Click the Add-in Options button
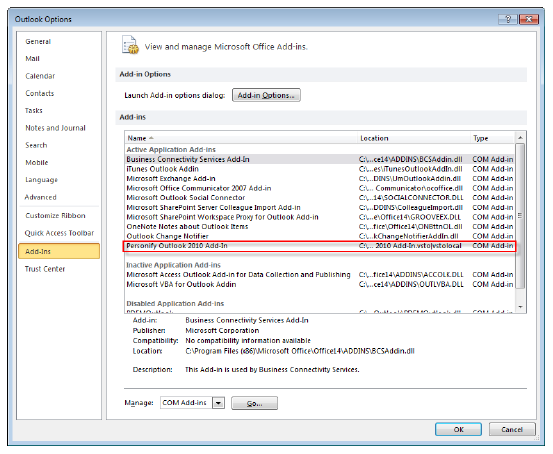This screenshot has width=553, height=454. pyautogui.click(x=266, y=95)
